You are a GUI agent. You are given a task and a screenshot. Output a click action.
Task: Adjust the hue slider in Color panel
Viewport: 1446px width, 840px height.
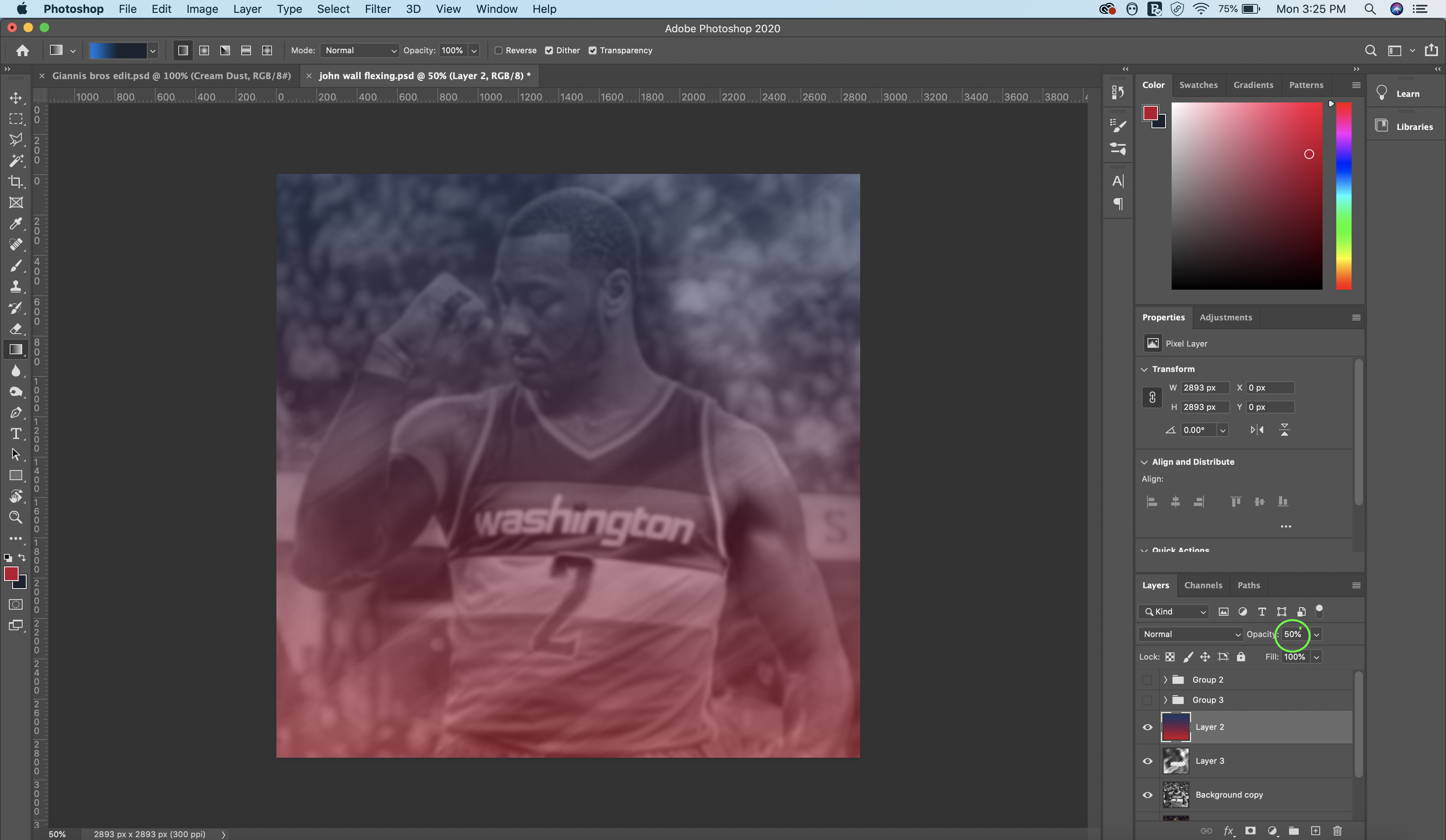1343,196
